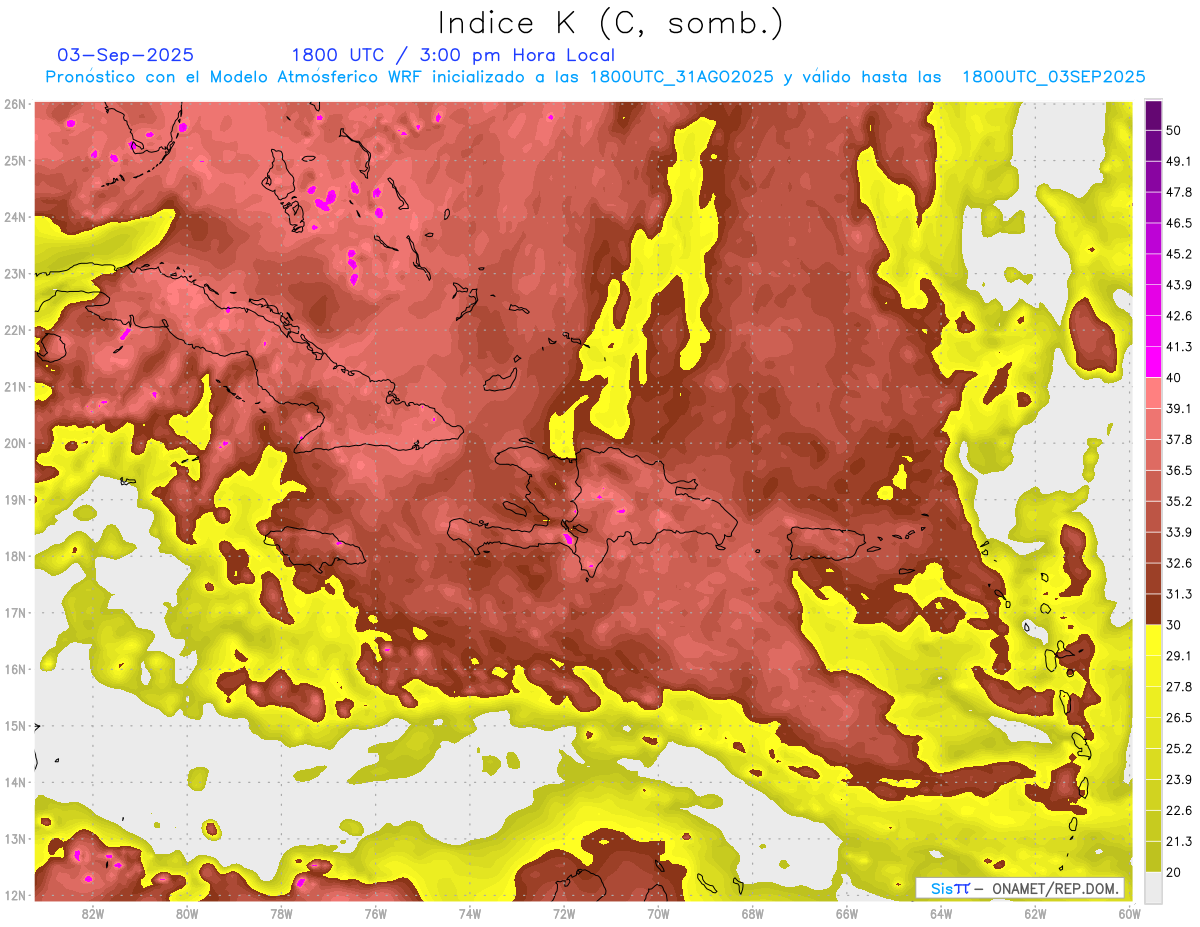Viewport: 1200px width, 927px height.
Task: Click the "Pronóstico con el Modelo Atmosférico WRF" line
Action: [596, 77]
